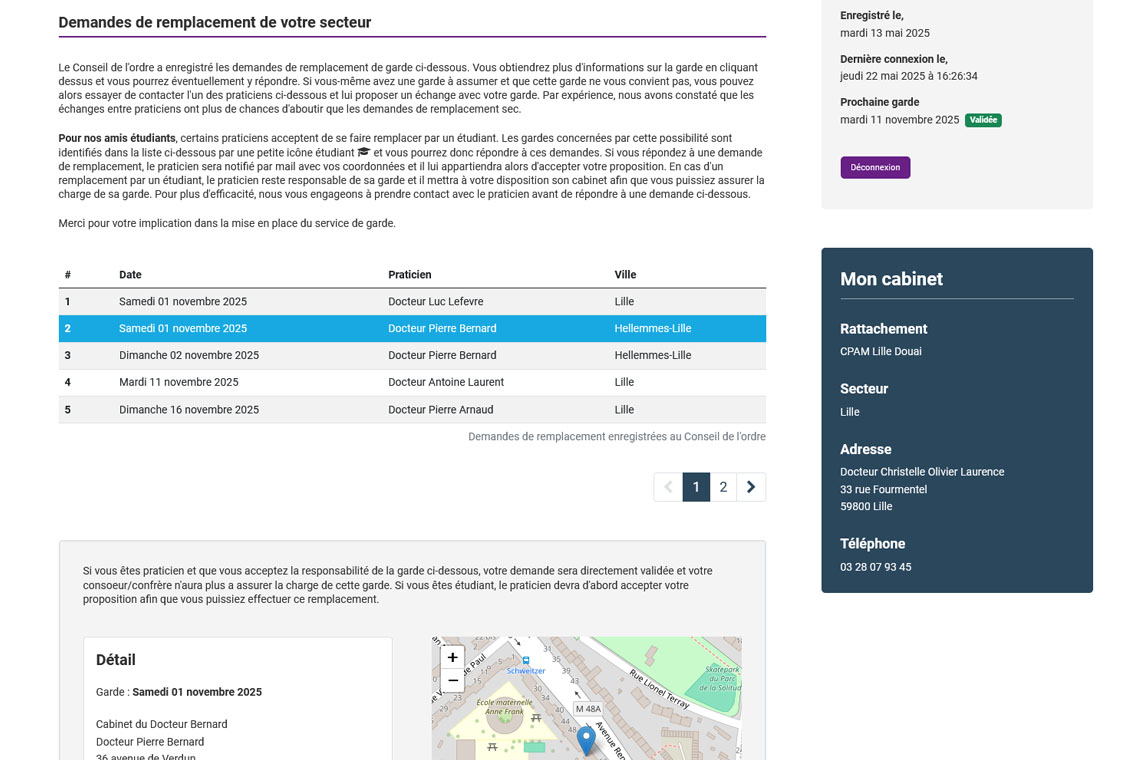Viewport: 1140px width, 760px height.
Task: Click the Ville column header
Action: point(625,275)
